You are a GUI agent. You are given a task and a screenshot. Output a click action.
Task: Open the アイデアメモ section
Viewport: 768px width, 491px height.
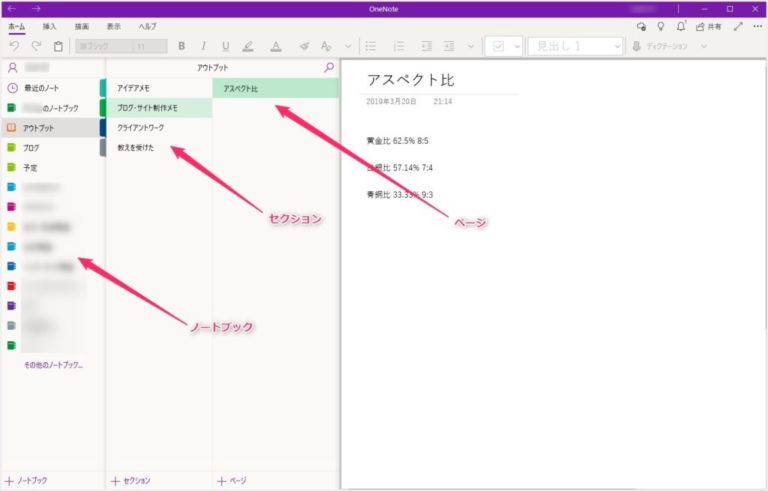tap(159, 88)
